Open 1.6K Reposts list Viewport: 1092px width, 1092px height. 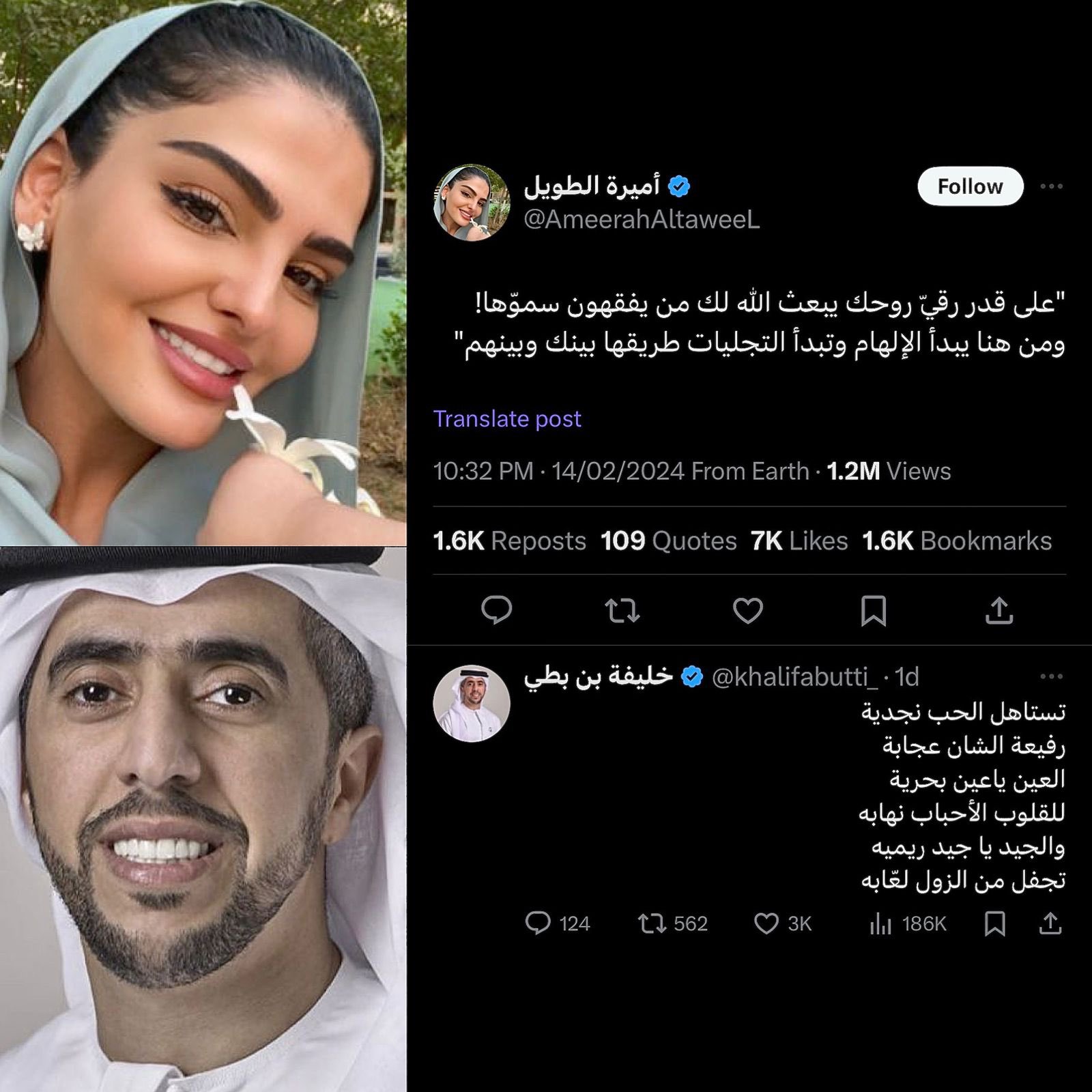point(509,541)
